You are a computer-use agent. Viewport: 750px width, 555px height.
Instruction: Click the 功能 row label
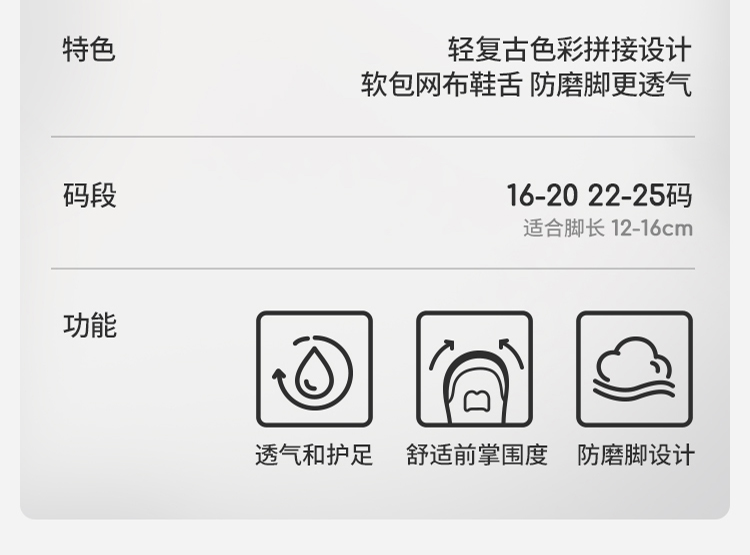click(90, 325)
